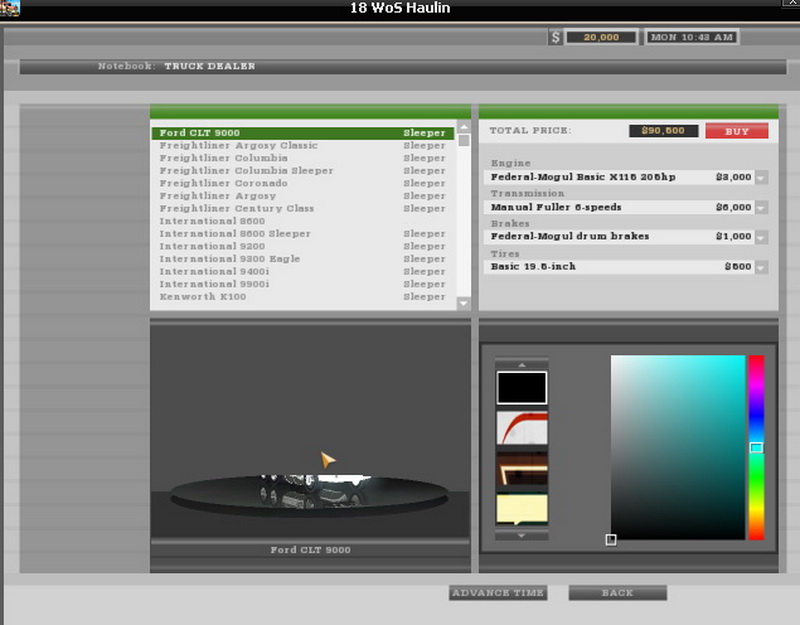Click the BACK button
Screen dimensions: 800x625
tap(617, 593)
